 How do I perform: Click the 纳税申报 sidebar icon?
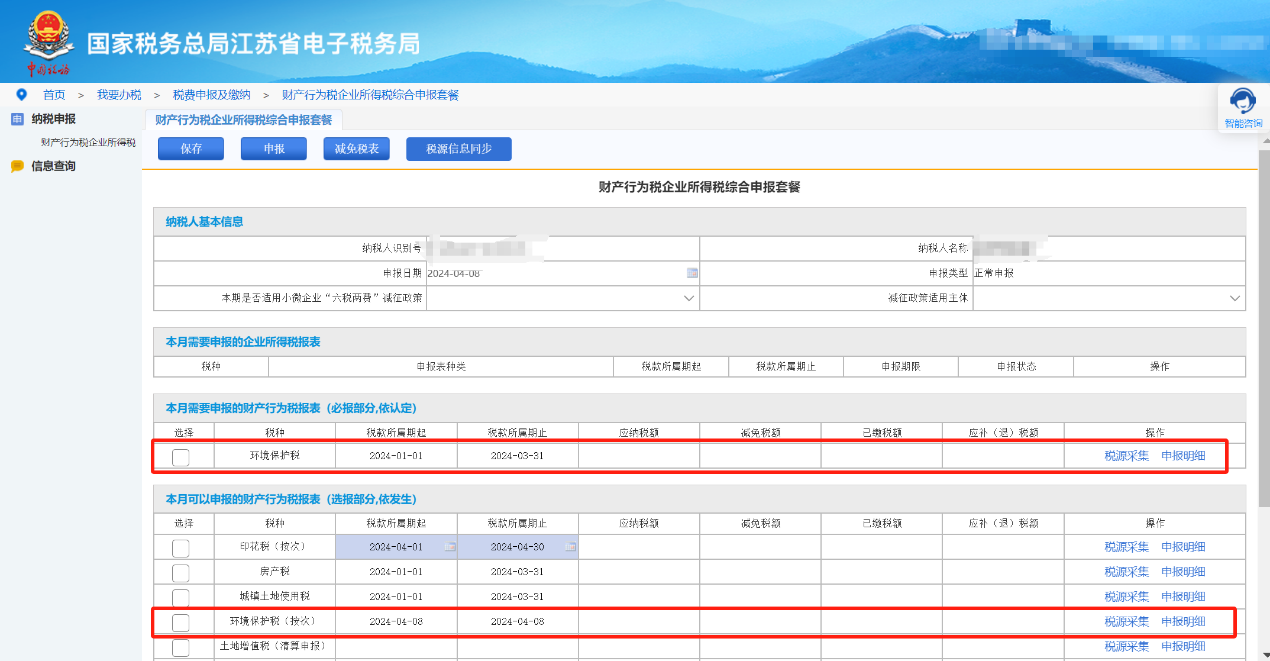[x=17, y=119]
